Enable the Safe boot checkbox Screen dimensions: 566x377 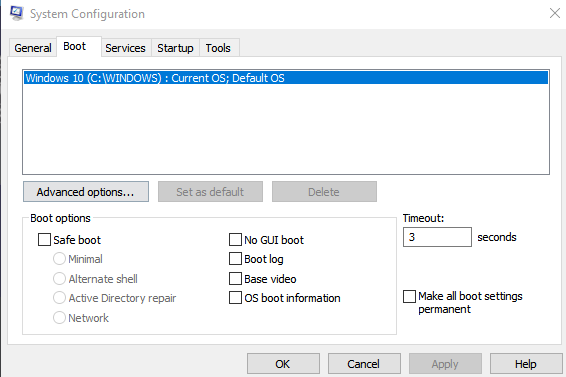pos(44,240)
